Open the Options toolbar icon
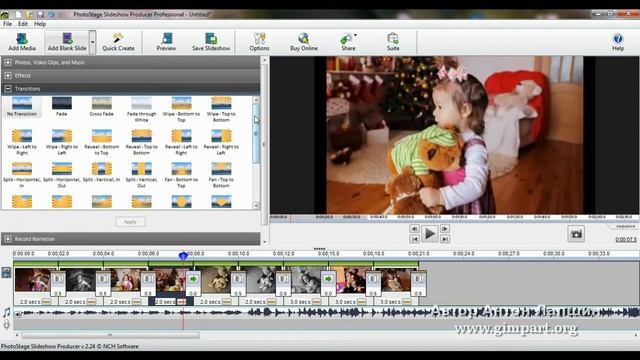This screenshot has width=640, height=360. (259, 42)
